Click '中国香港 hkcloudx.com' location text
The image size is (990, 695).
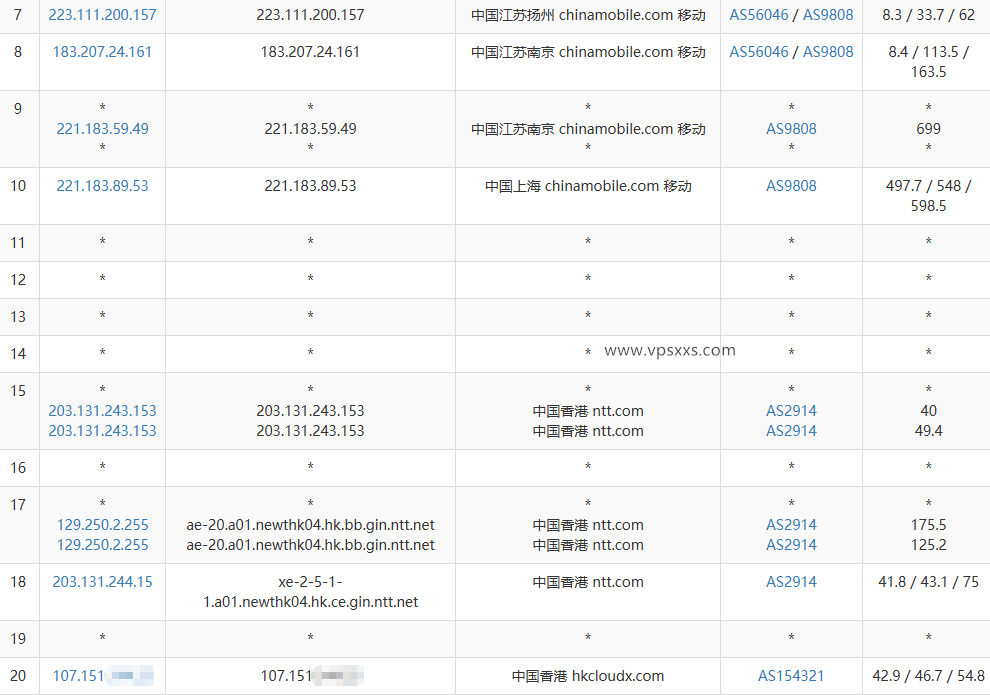pos(588,675)
